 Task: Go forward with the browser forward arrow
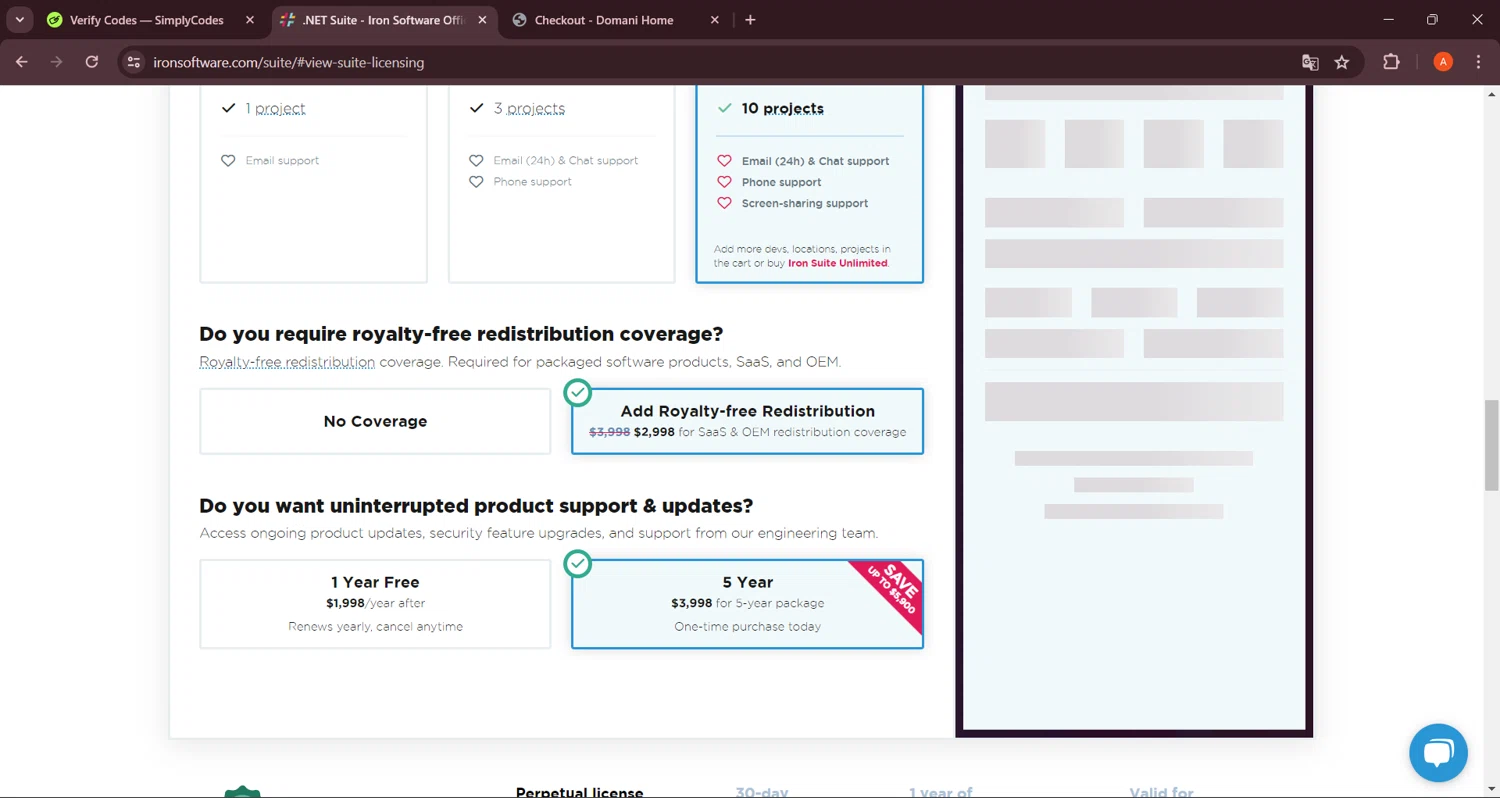point(57,62)
